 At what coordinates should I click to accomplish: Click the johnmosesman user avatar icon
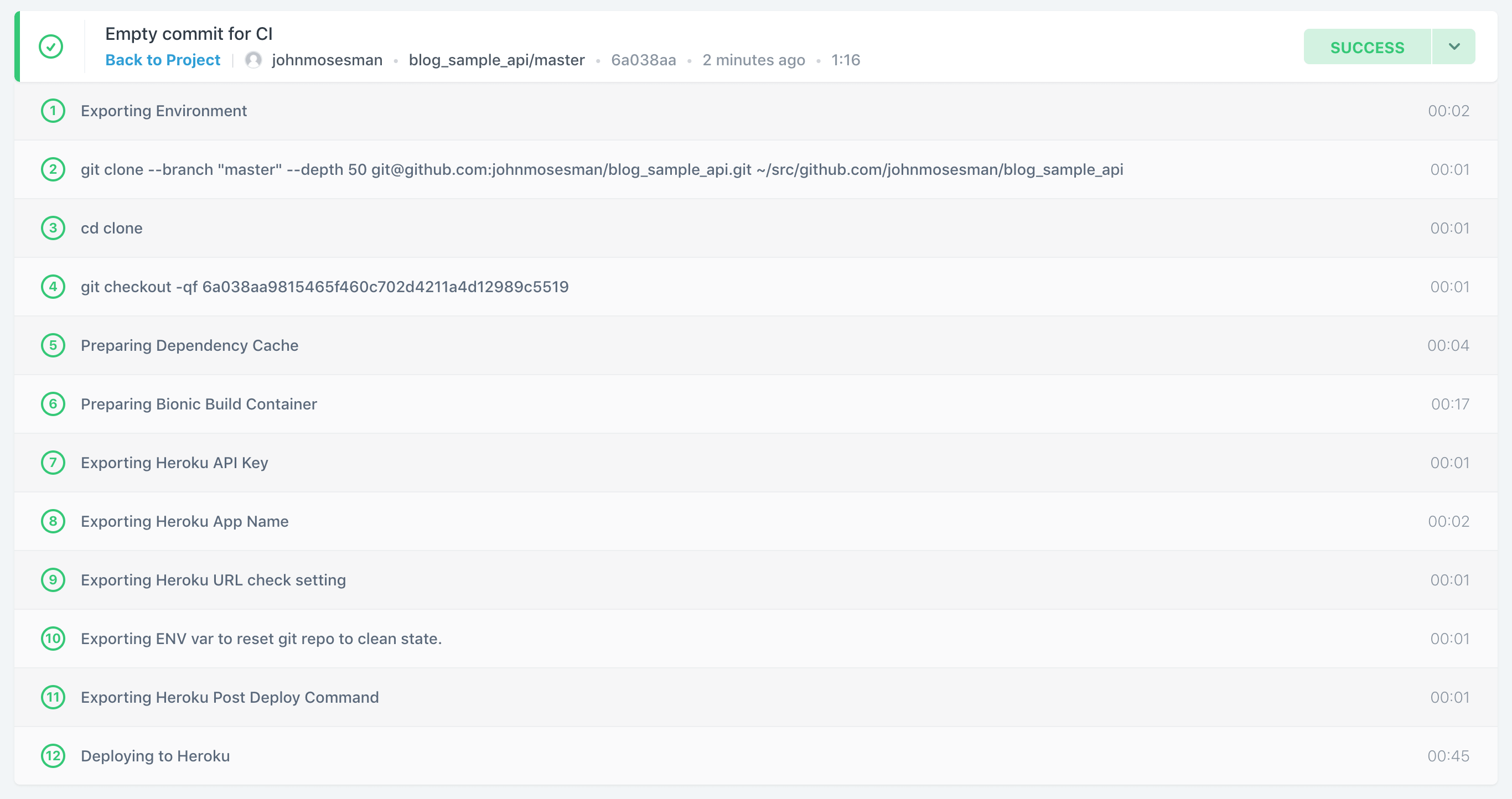pyautogui.click(x=253, y=60)
